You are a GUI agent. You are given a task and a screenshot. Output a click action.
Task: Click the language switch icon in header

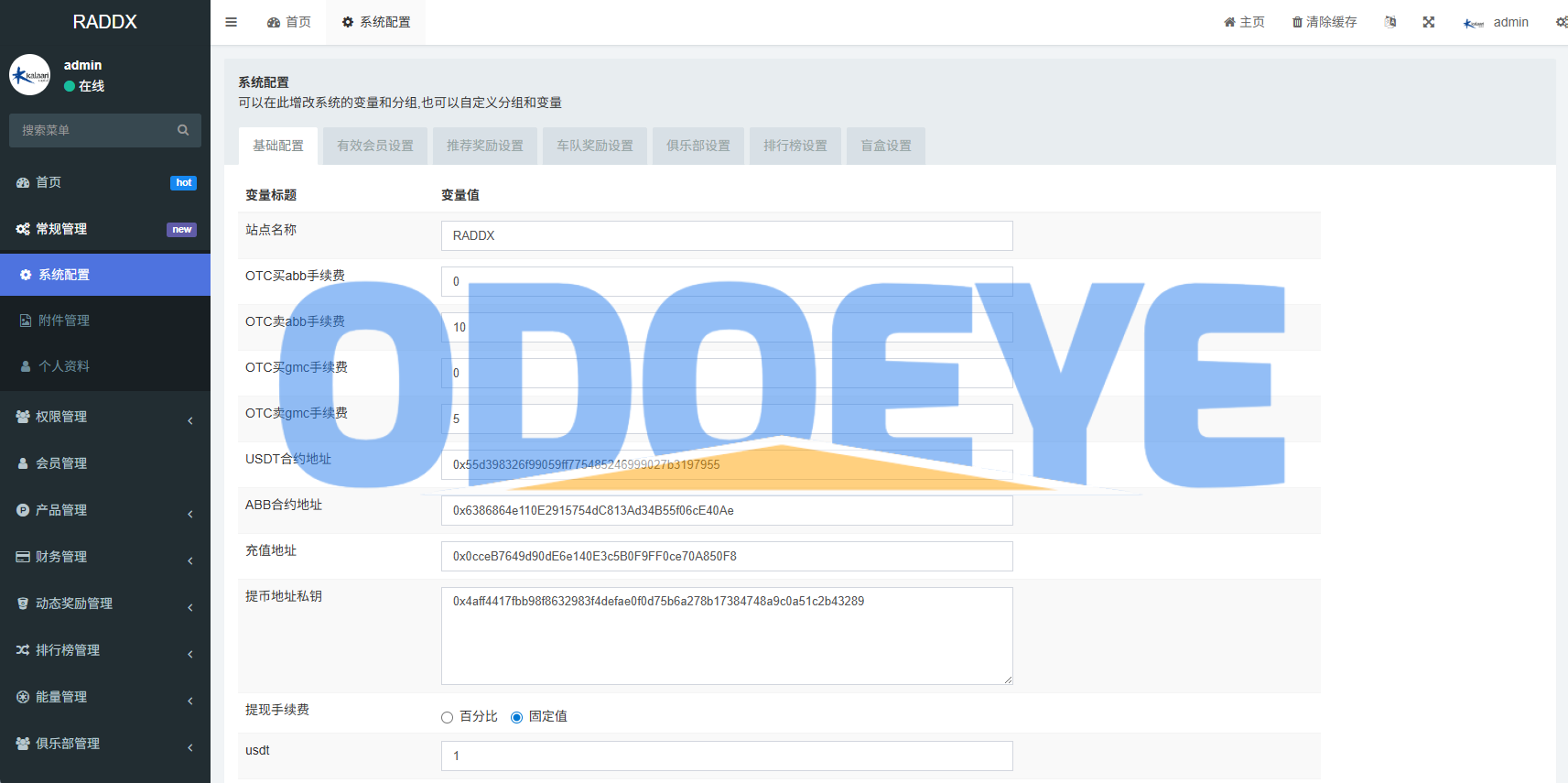coord(1390,22)
